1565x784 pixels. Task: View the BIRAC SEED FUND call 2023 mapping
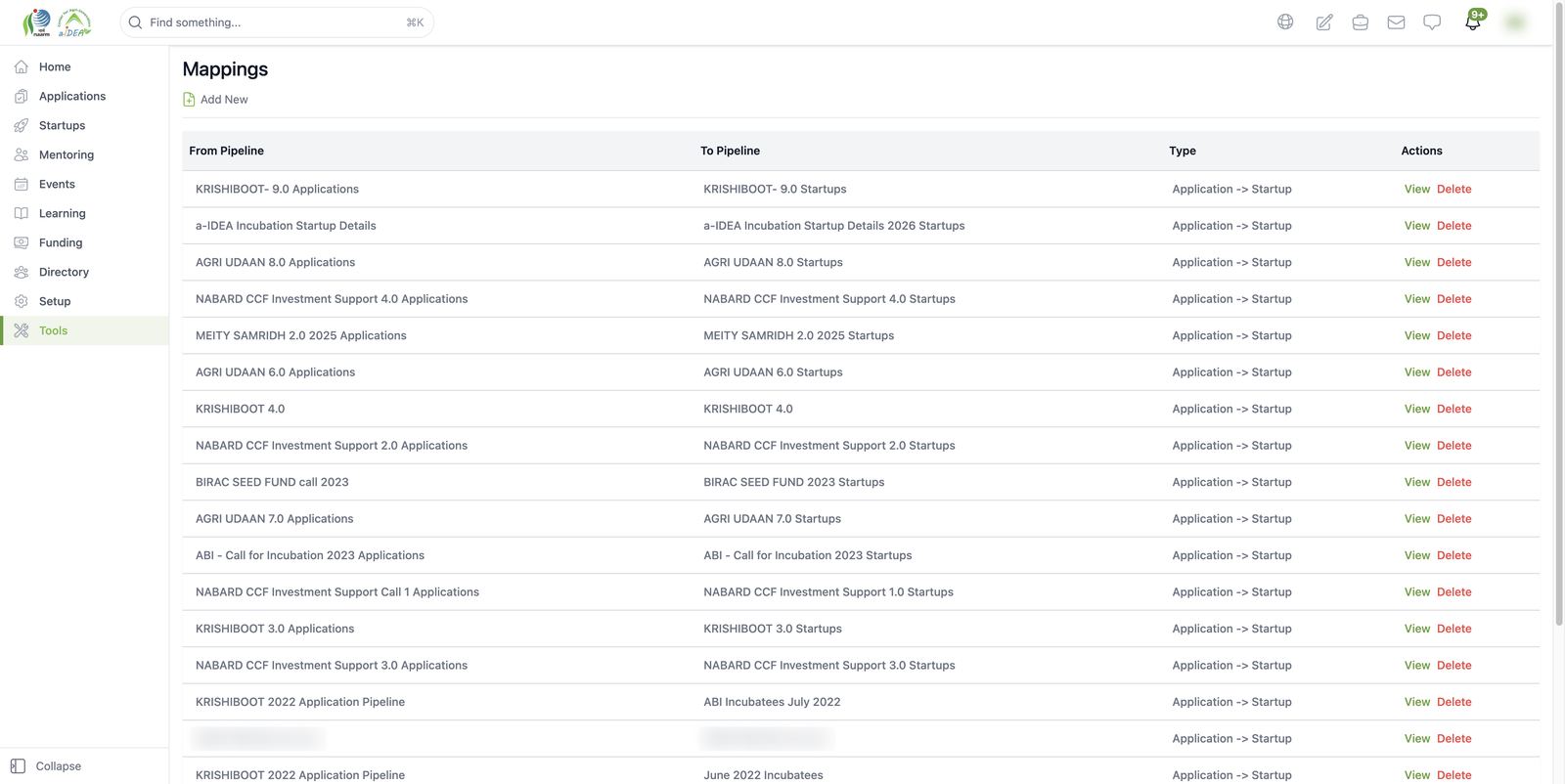click(x=1417, y=482)
